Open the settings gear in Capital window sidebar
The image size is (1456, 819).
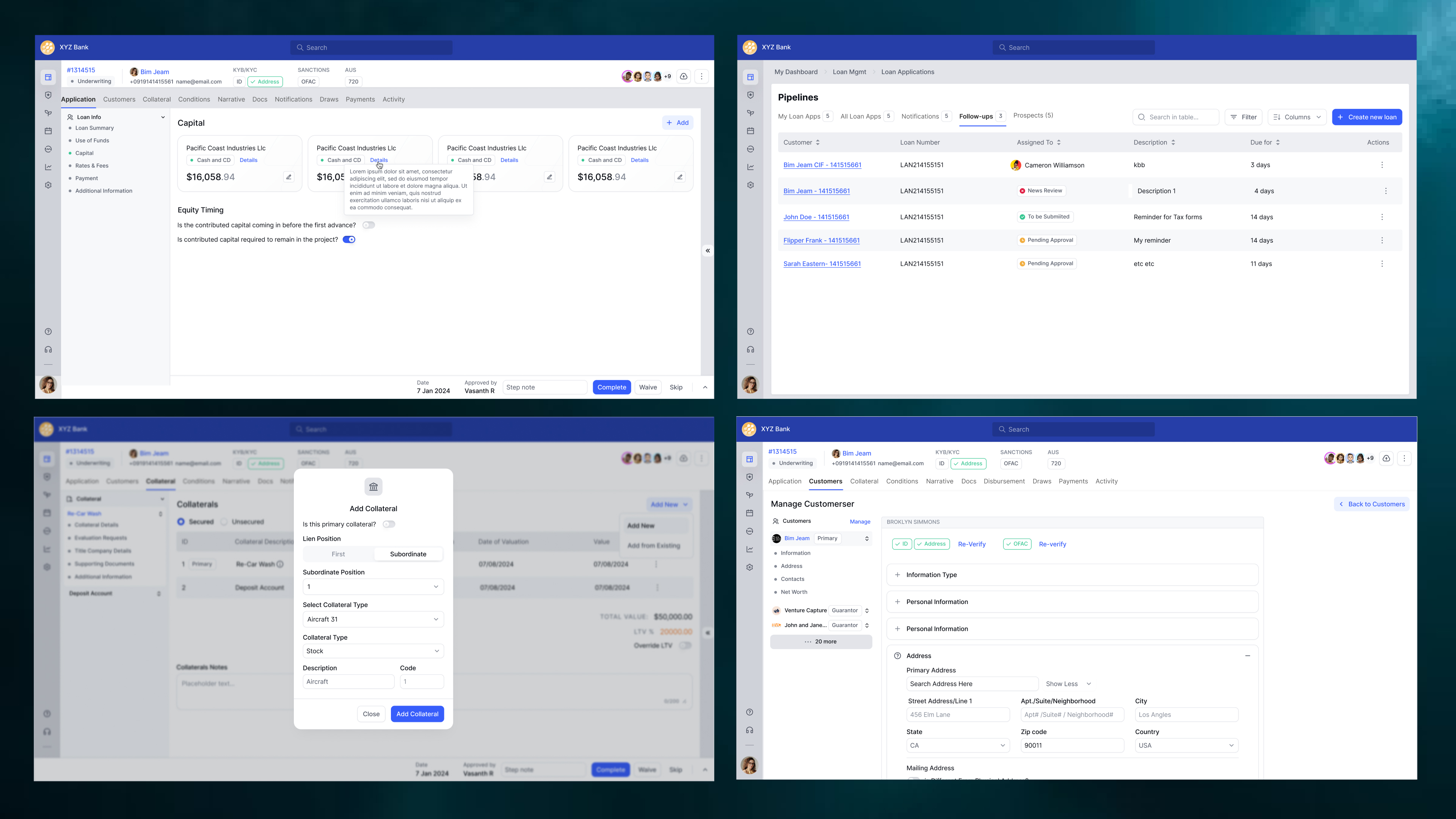tap(48, 185)
